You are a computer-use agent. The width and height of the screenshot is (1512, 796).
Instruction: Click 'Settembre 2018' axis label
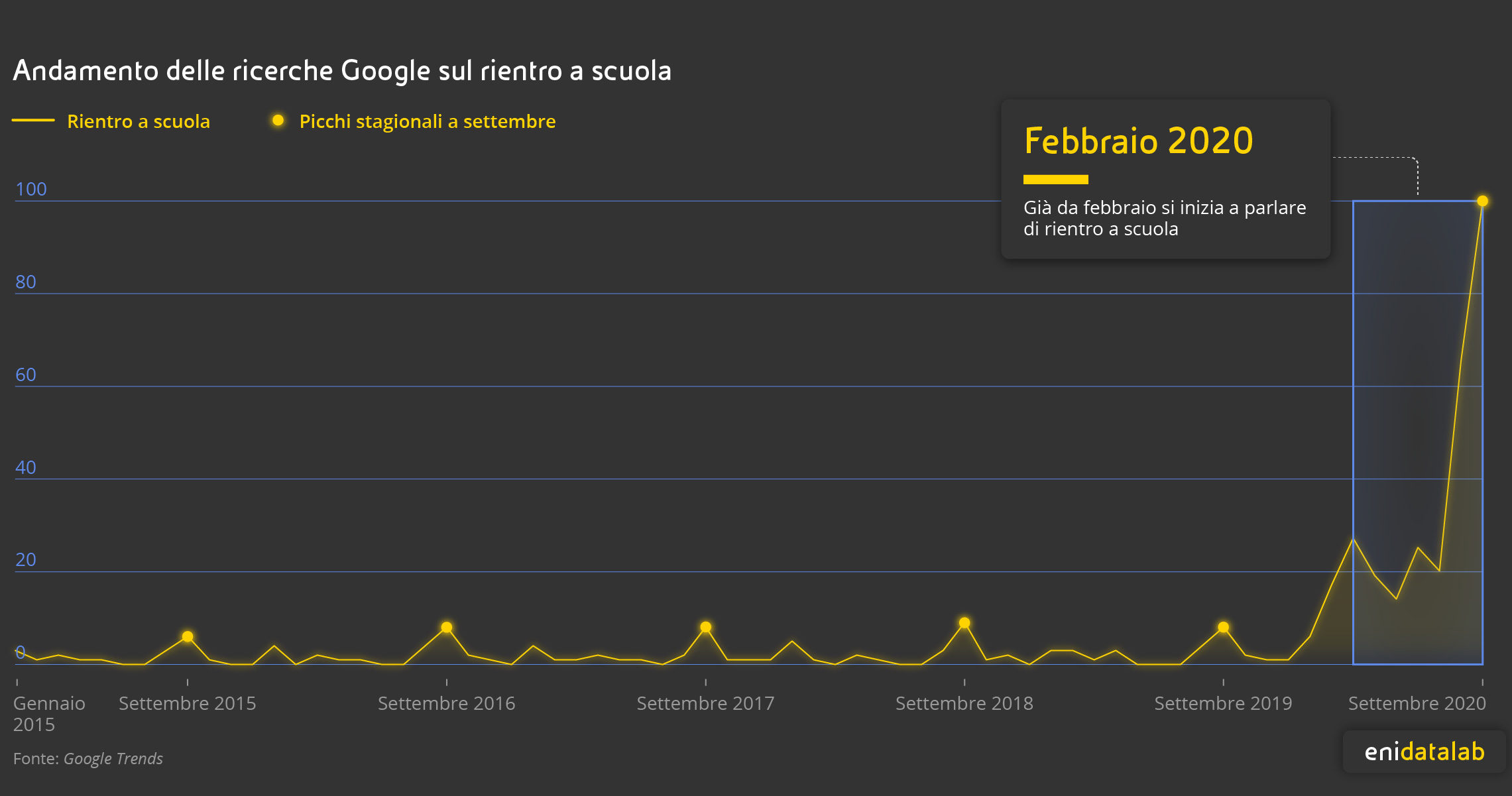pyautogui.click(x=964, y=703)
